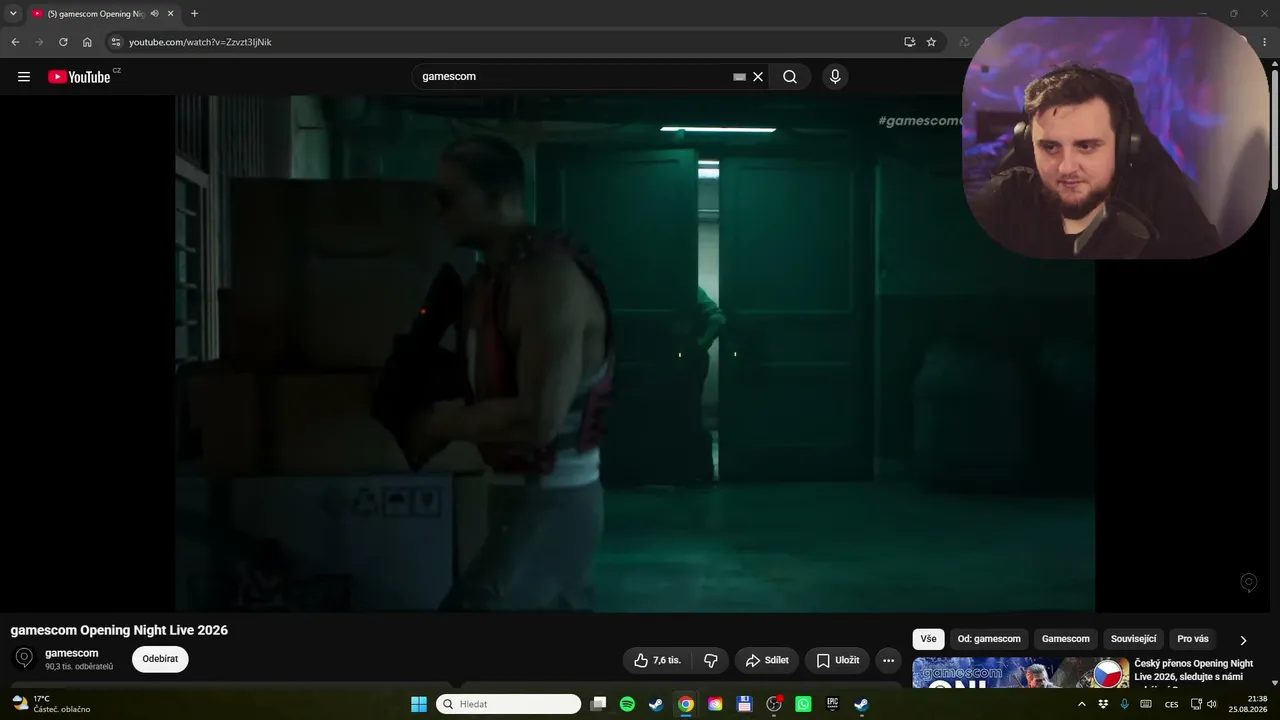Open the three-dot more actions menu
Viewport: 1280px width, 720px height.
coord(888,660)
